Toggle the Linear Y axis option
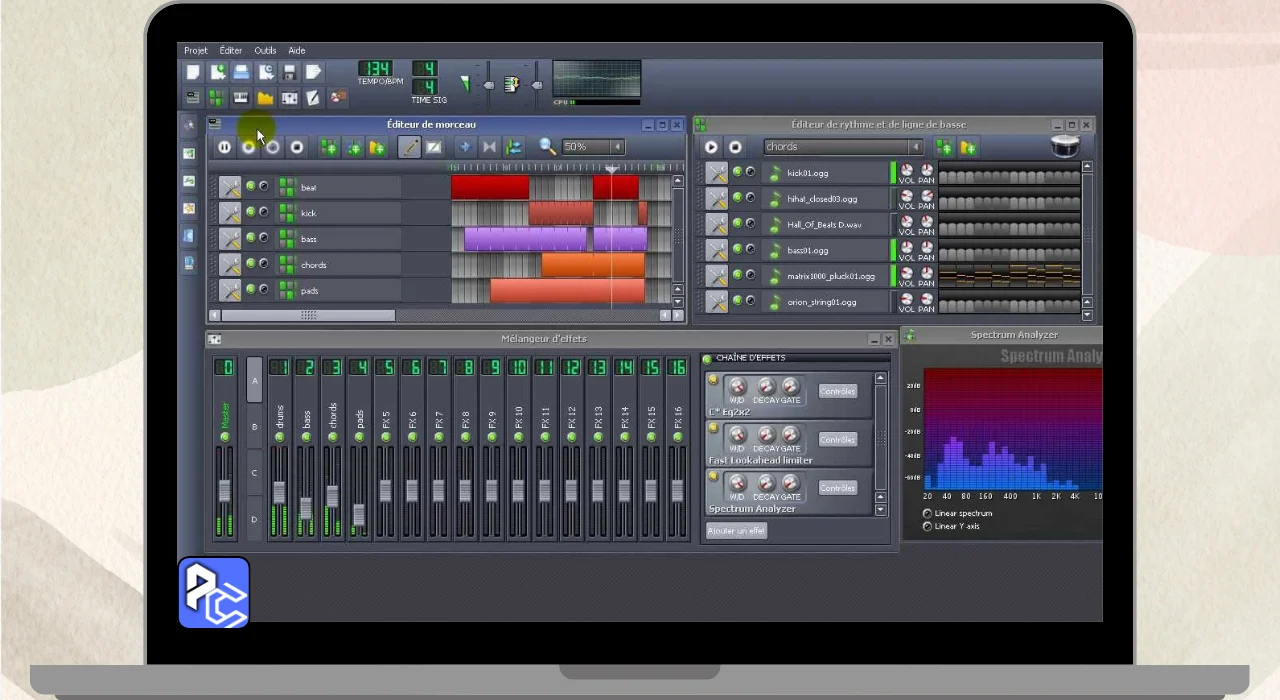The width and height of the screenshot is (1280, 700). click(x=927, y=526)
